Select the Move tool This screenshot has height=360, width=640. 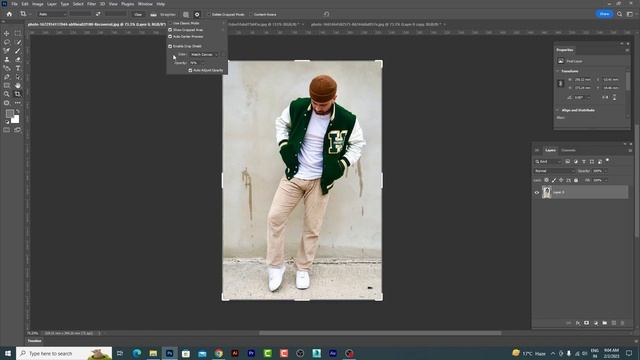pyautogui.click(x=7, y=33)
